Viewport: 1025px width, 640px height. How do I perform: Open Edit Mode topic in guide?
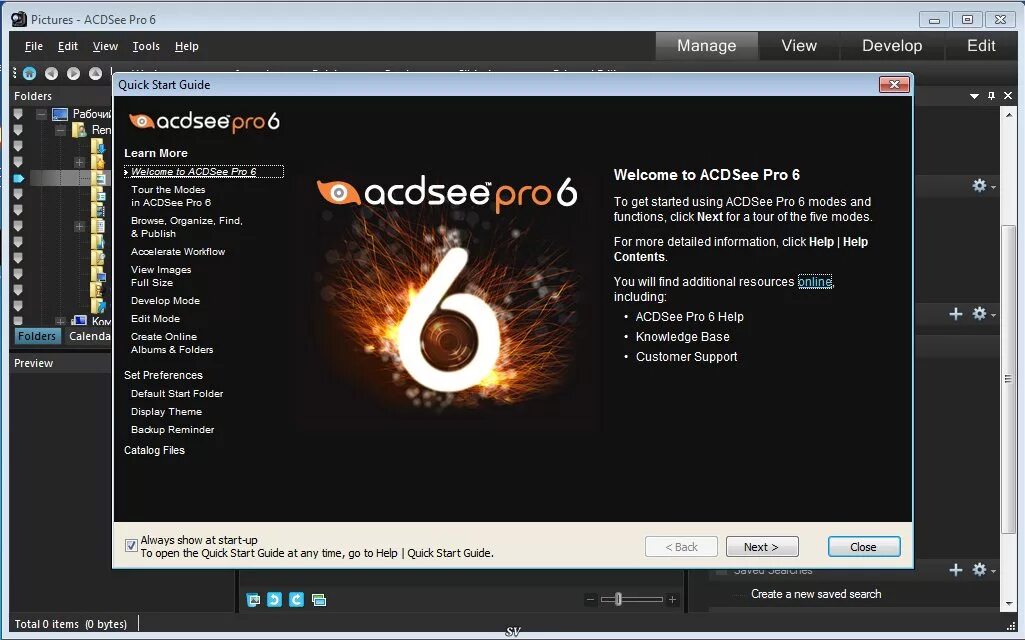tap(155, 318)
